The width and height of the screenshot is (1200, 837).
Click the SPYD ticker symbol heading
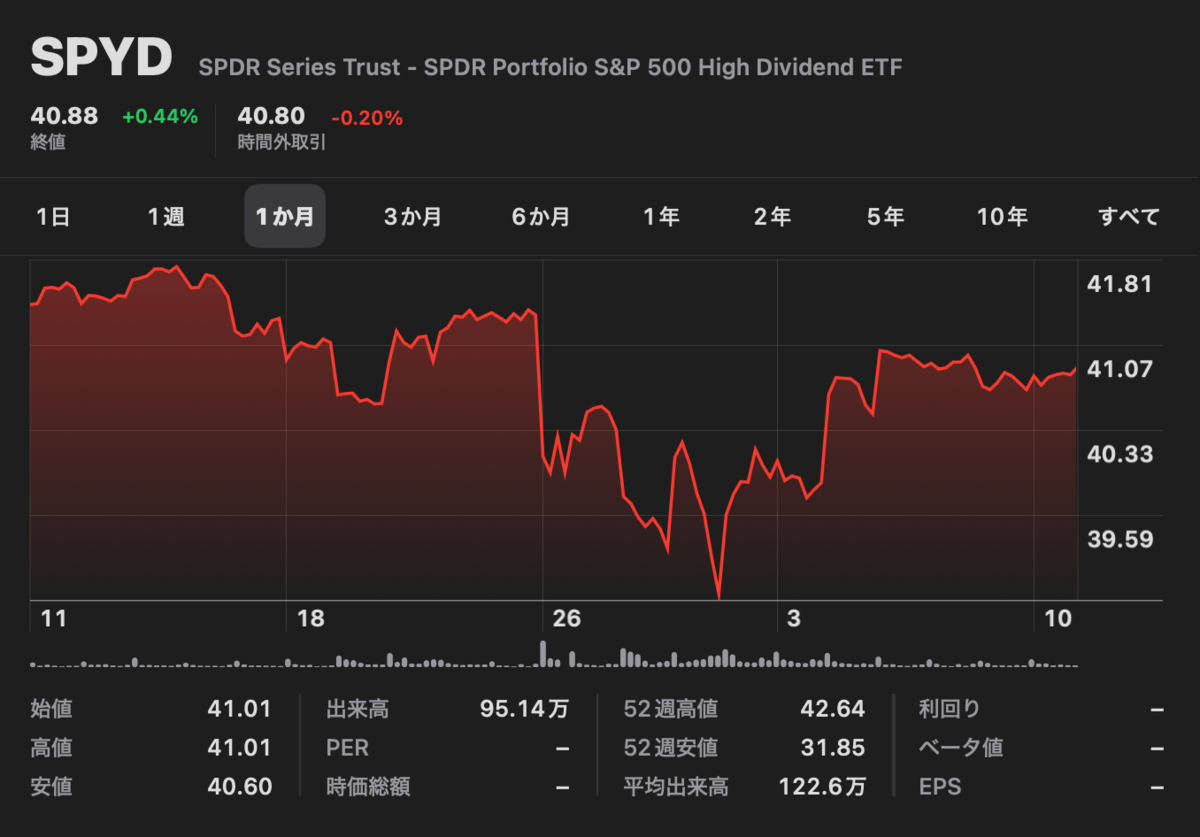coord(102,58)
